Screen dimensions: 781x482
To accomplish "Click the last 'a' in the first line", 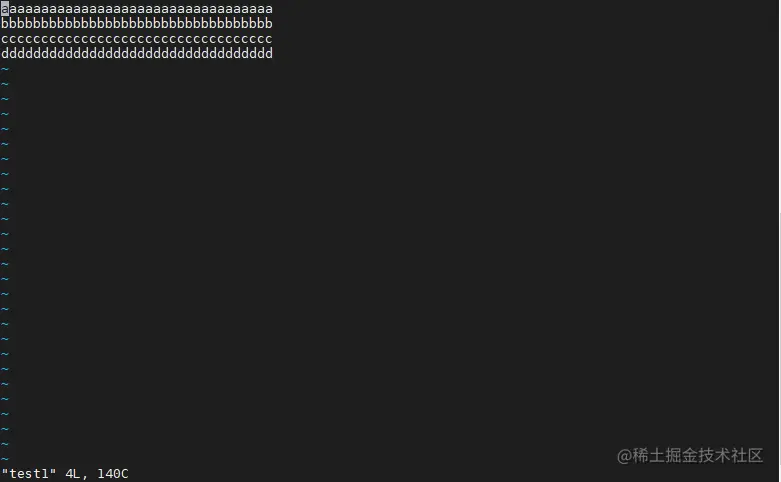I will [269, 9].
